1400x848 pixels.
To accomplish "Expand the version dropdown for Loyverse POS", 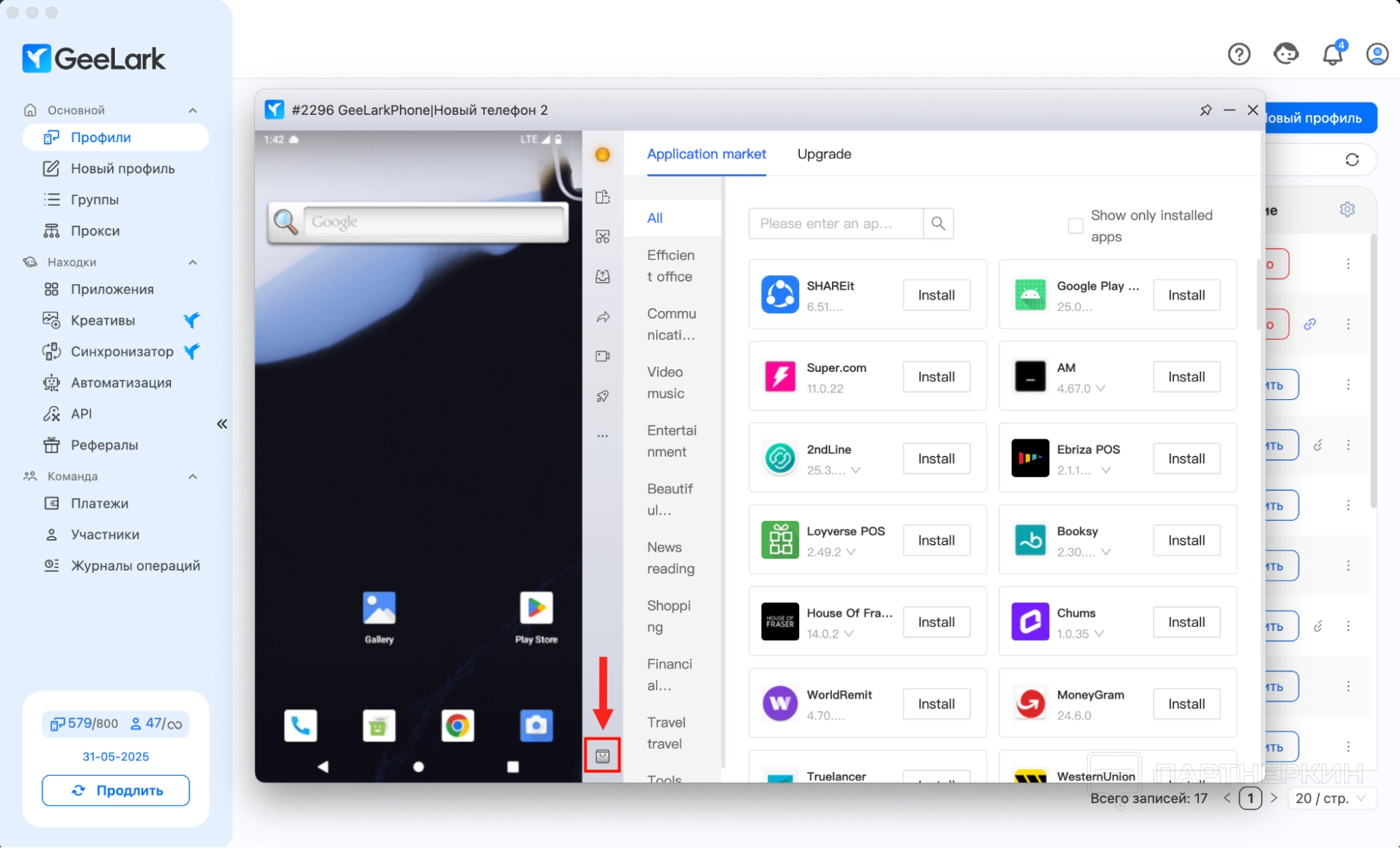I will [851, 552].
